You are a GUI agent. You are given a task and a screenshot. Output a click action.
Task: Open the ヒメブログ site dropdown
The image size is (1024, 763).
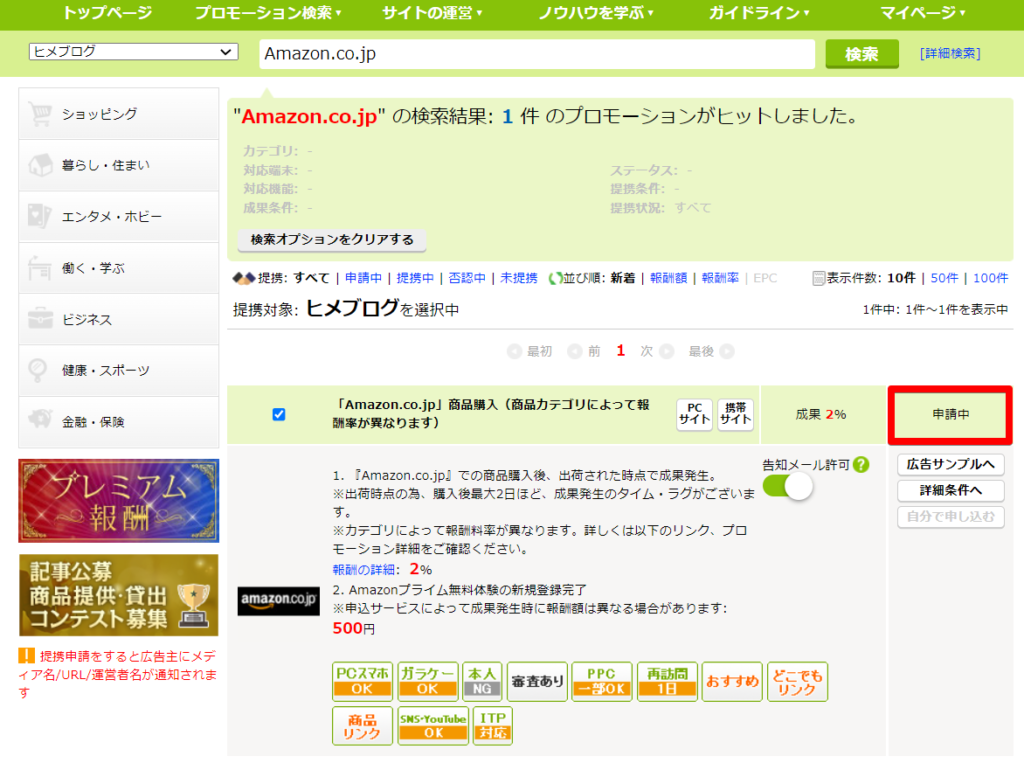click(x=133, y=52)
